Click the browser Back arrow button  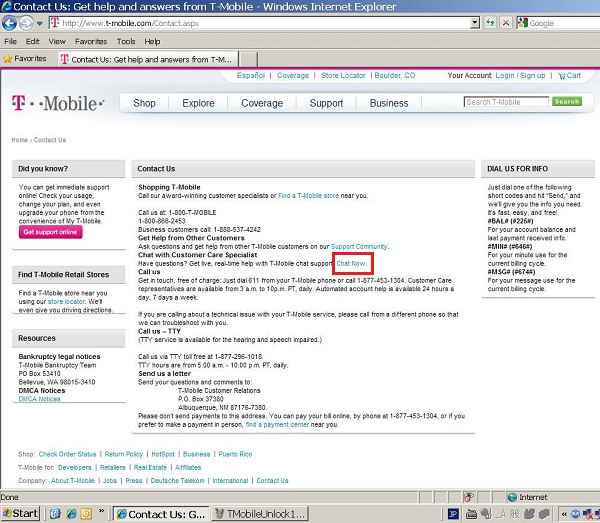point(9,23)
